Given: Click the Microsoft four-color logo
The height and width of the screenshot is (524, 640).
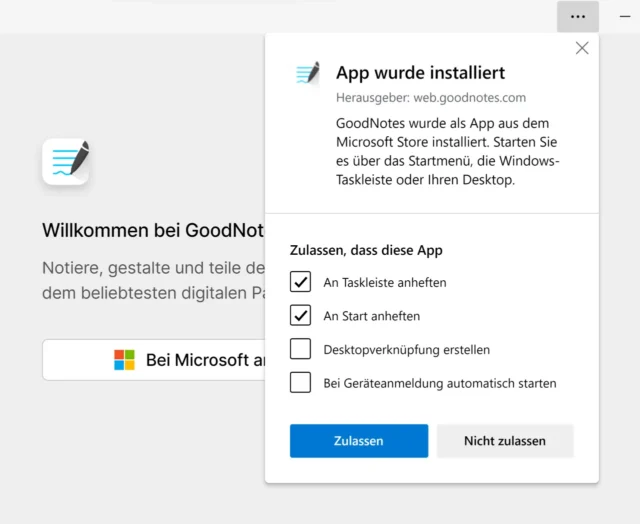Looking at the screenshot, I should (x=124, y=360).
